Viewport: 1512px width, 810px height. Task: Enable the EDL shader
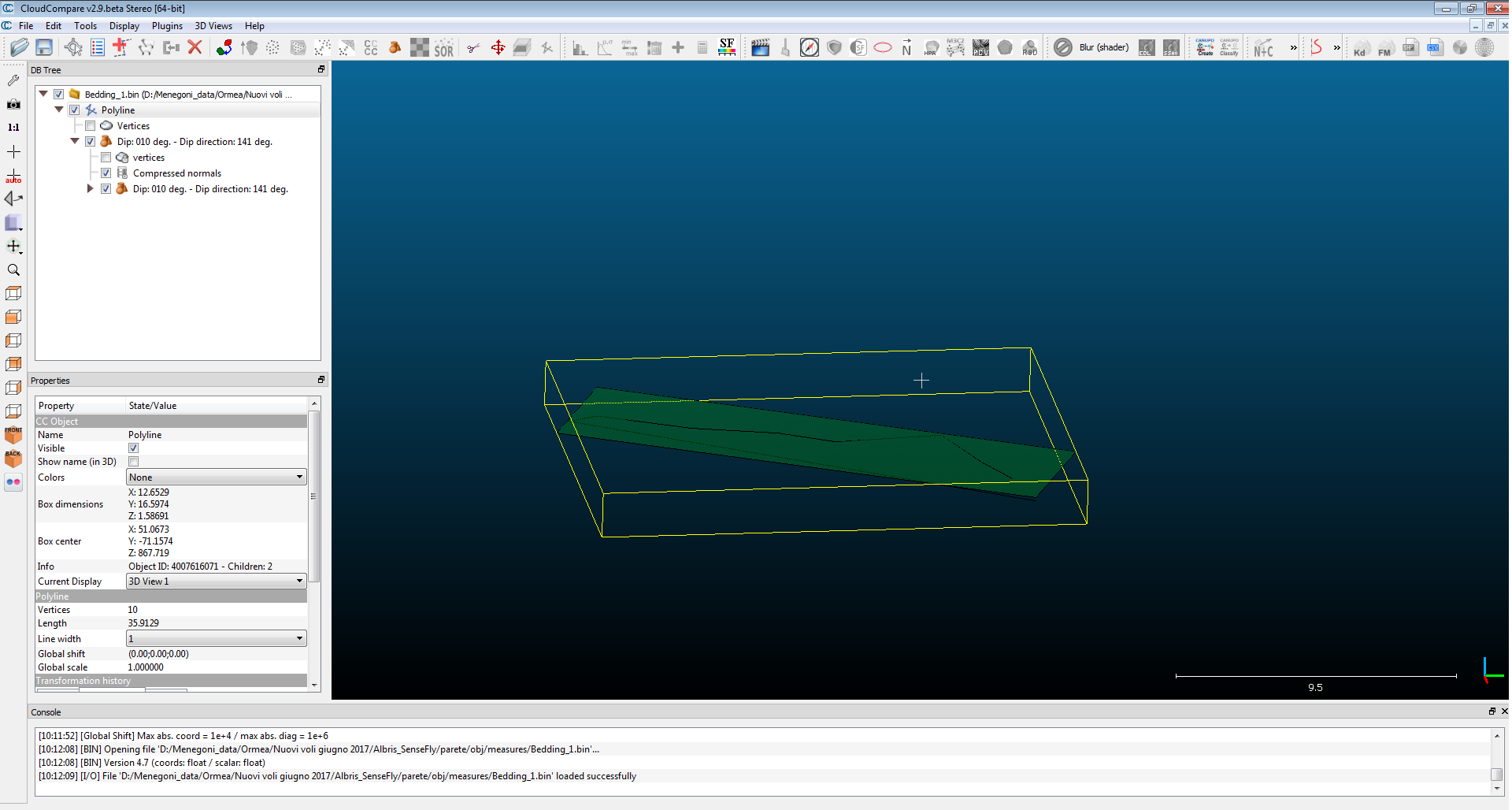1145,47
